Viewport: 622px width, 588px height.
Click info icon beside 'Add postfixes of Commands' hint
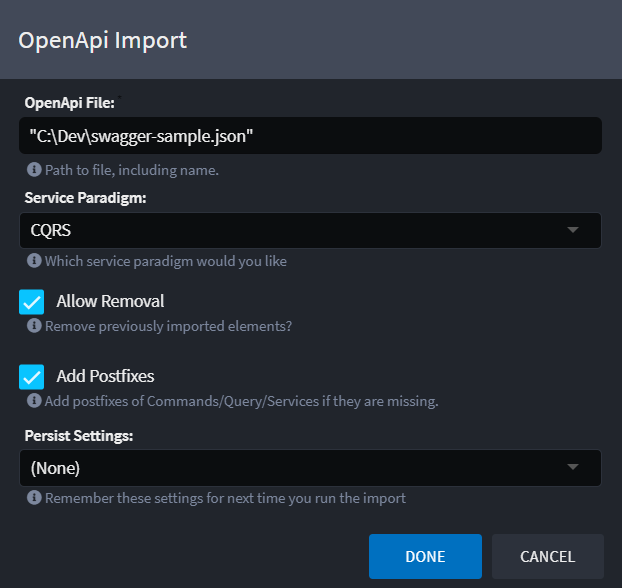coord(34,401)
